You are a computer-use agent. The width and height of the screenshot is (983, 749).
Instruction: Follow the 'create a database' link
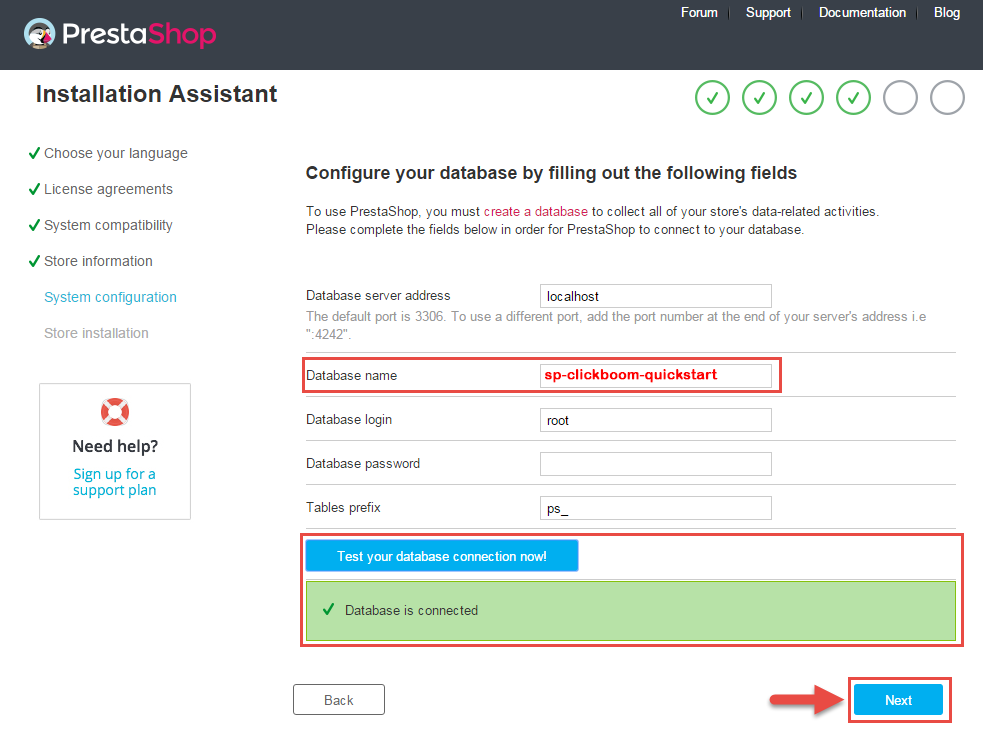pos(535,211)
